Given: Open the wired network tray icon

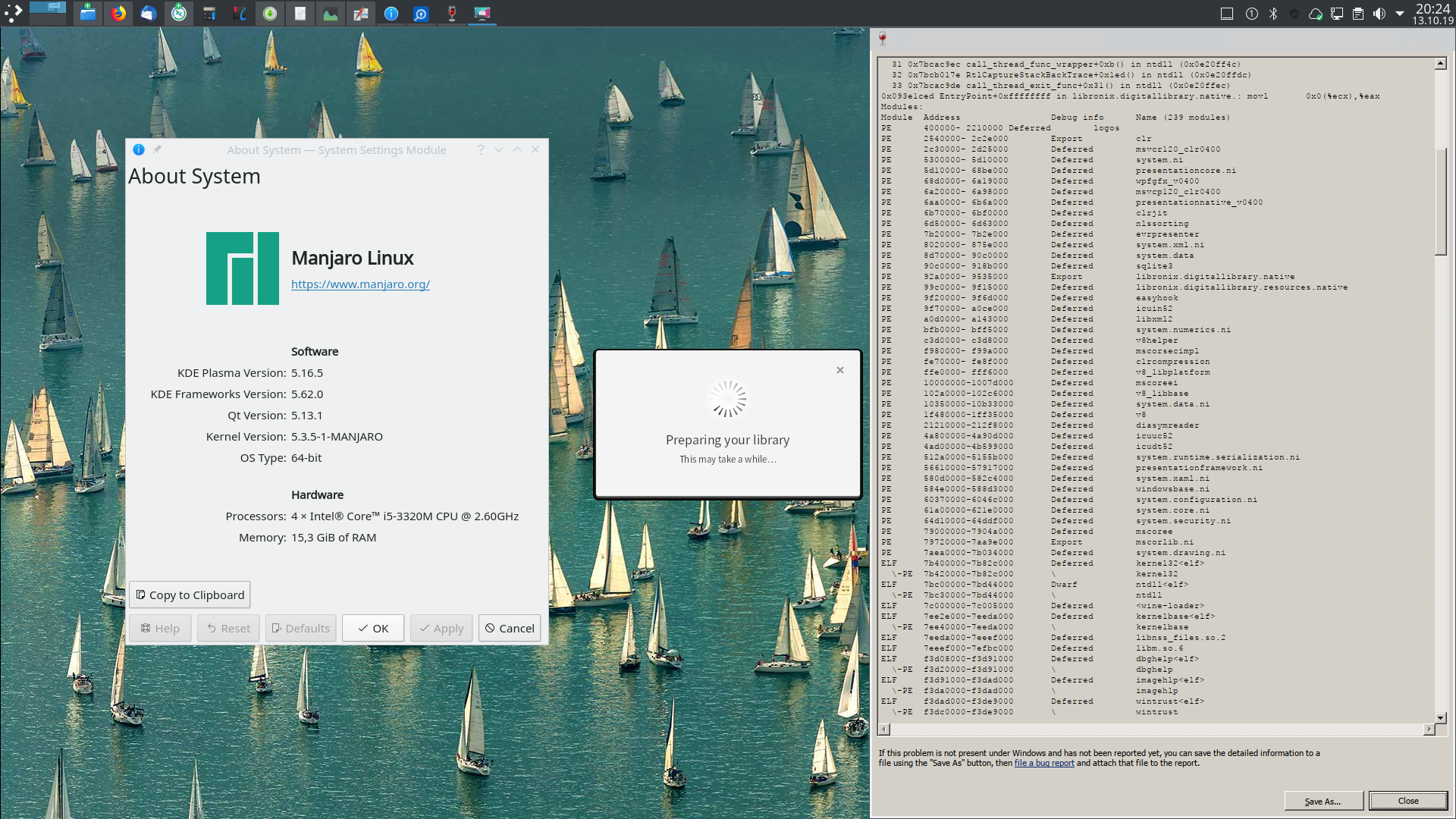Looking at the screenshot, I should coord(1337,13).
